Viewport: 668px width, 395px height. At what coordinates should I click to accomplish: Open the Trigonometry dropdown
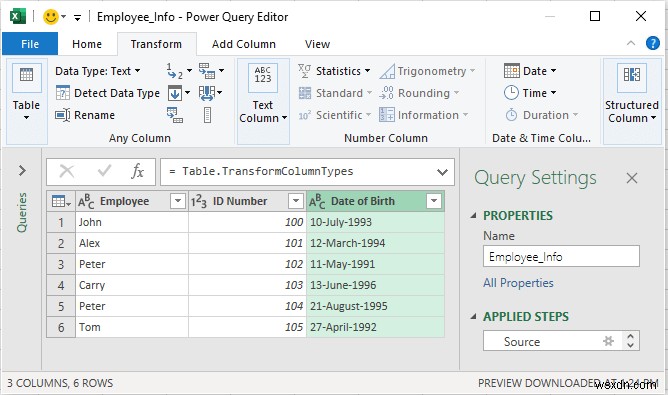pos(427,71)
